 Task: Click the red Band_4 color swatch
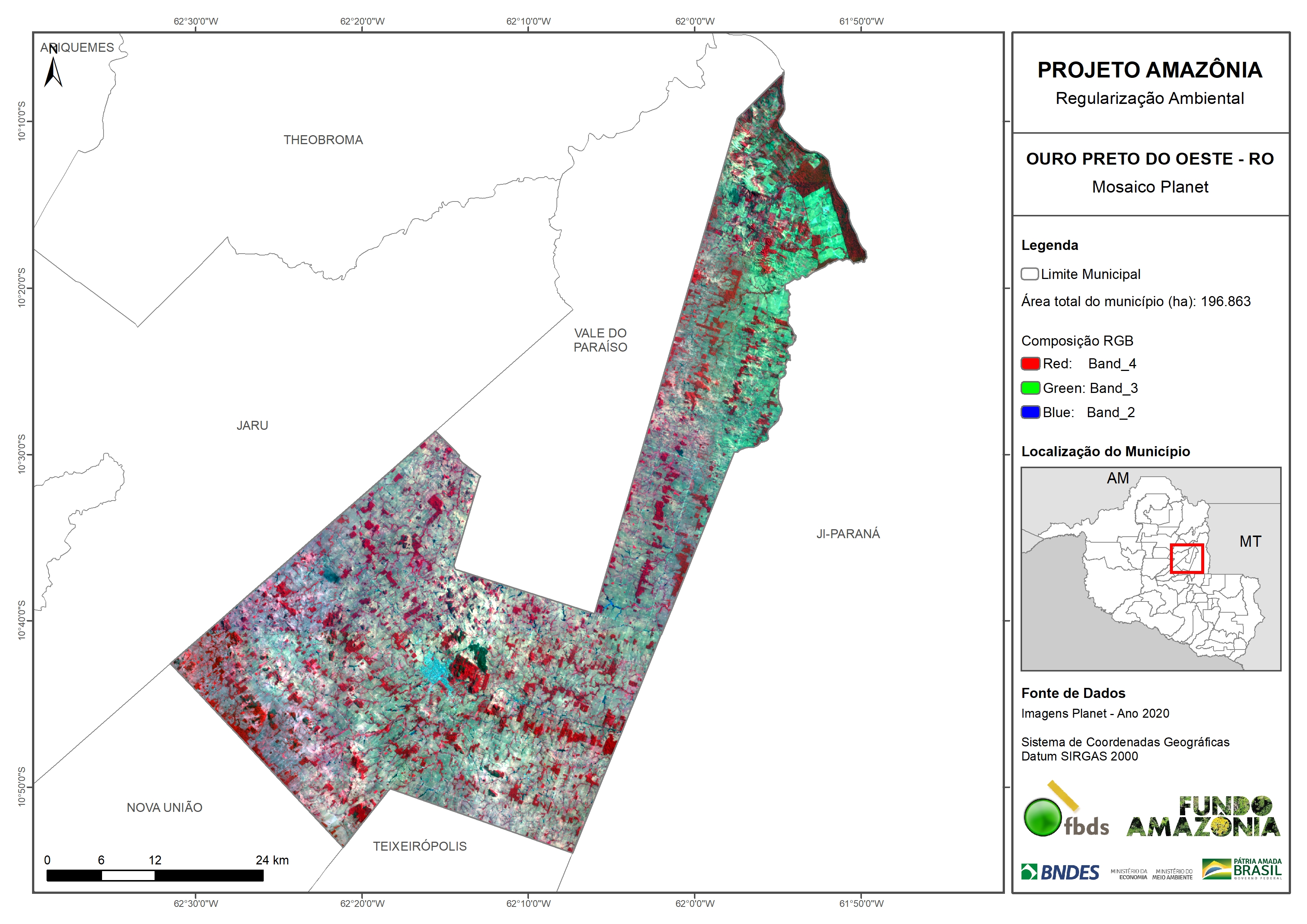pyautogui.click(x=1030, y=363)
